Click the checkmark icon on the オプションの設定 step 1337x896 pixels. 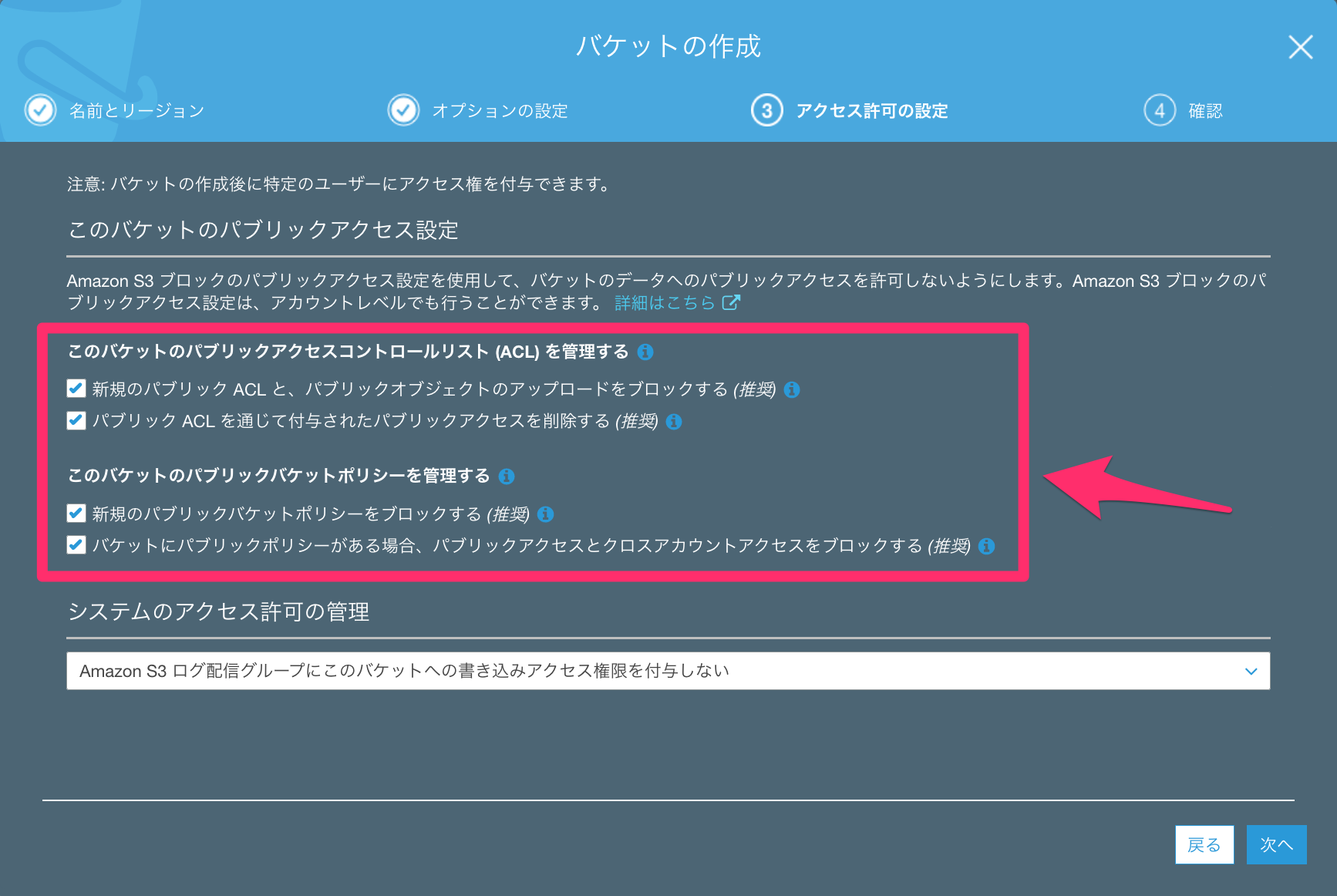(403, 110)
